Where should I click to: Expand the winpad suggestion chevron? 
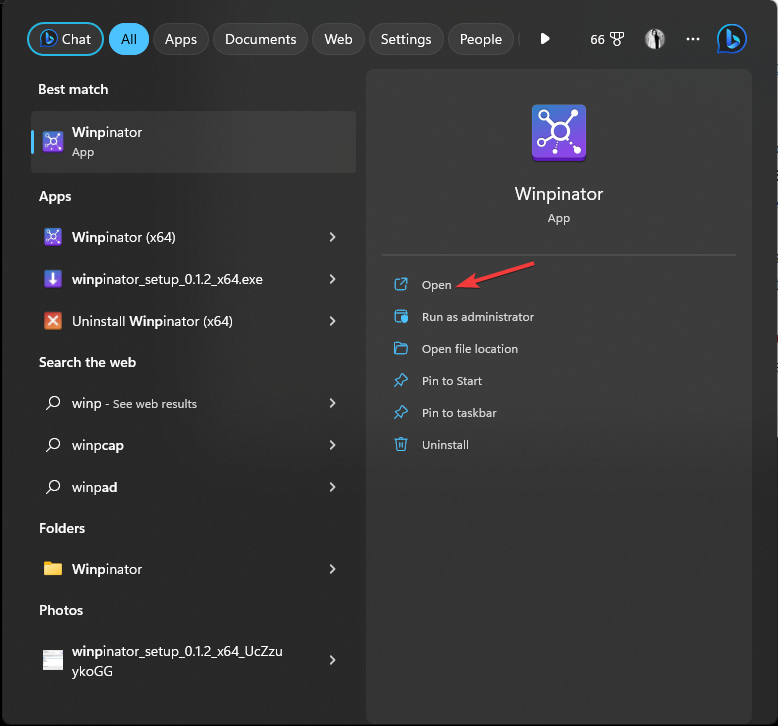pos(332,487)
